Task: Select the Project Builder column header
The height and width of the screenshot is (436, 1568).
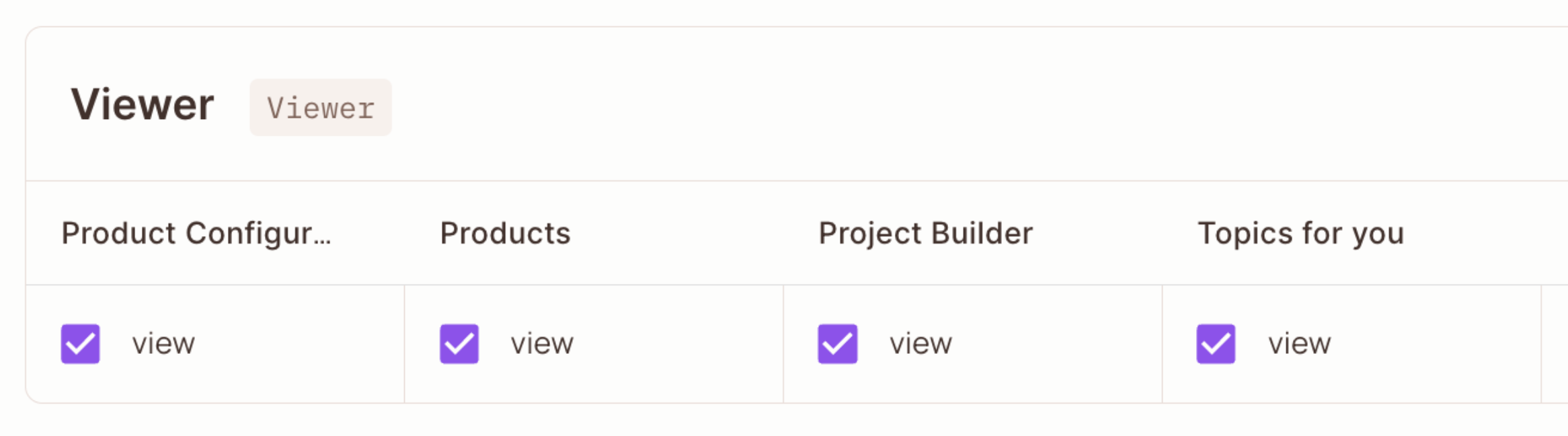Action: point(925,233)
